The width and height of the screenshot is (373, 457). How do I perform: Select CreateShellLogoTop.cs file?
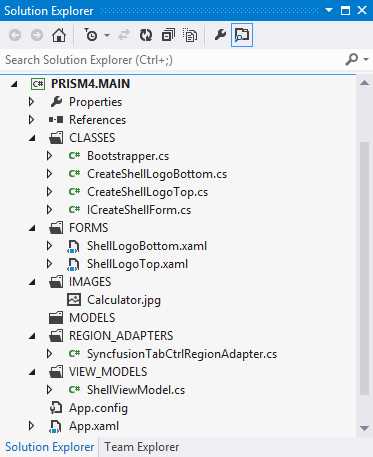pyautogui.click(x=147, y=192)
